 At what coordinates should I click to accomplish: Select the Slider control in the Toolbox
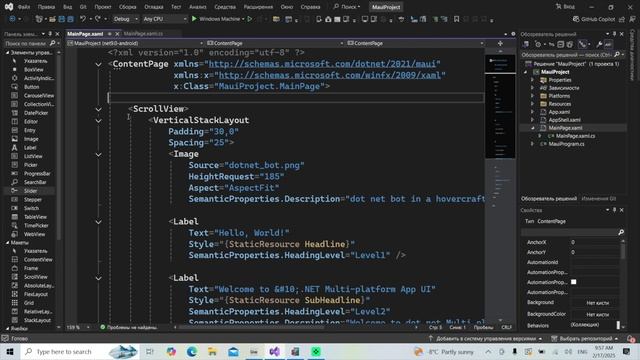pyautogui.click(x=30, y=191)
